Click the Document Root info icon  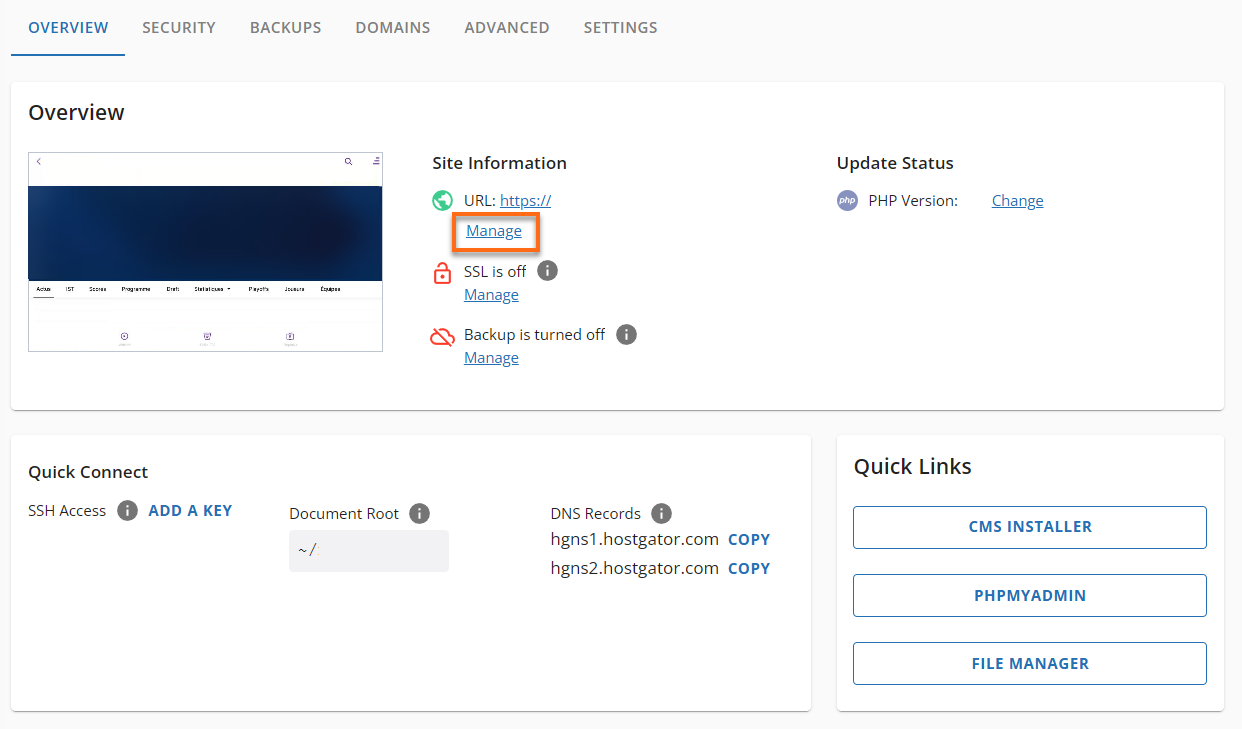click(418, 513)
